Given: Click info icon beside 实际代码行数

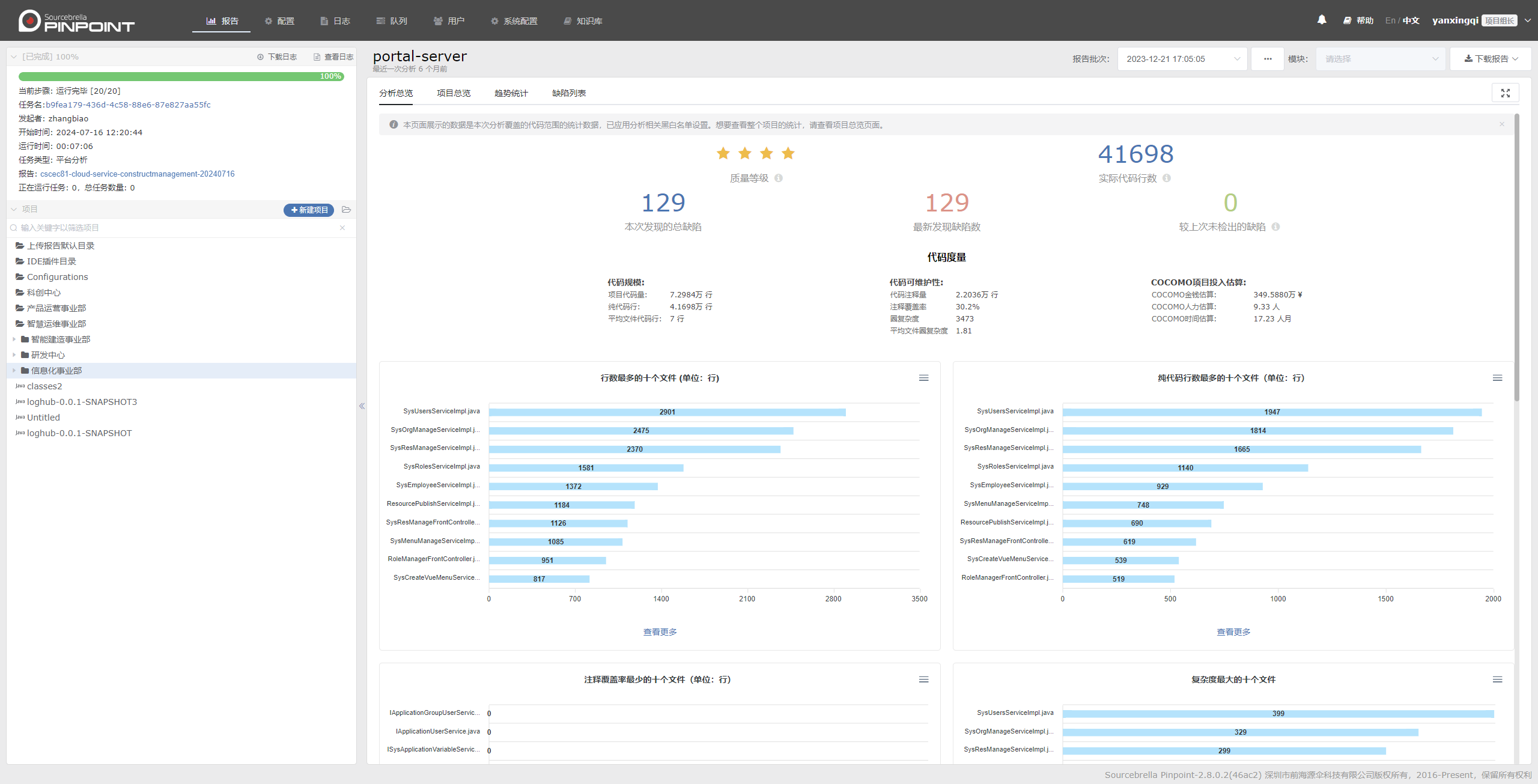Looking at the screenshot, I should (x=1167, y=178).
